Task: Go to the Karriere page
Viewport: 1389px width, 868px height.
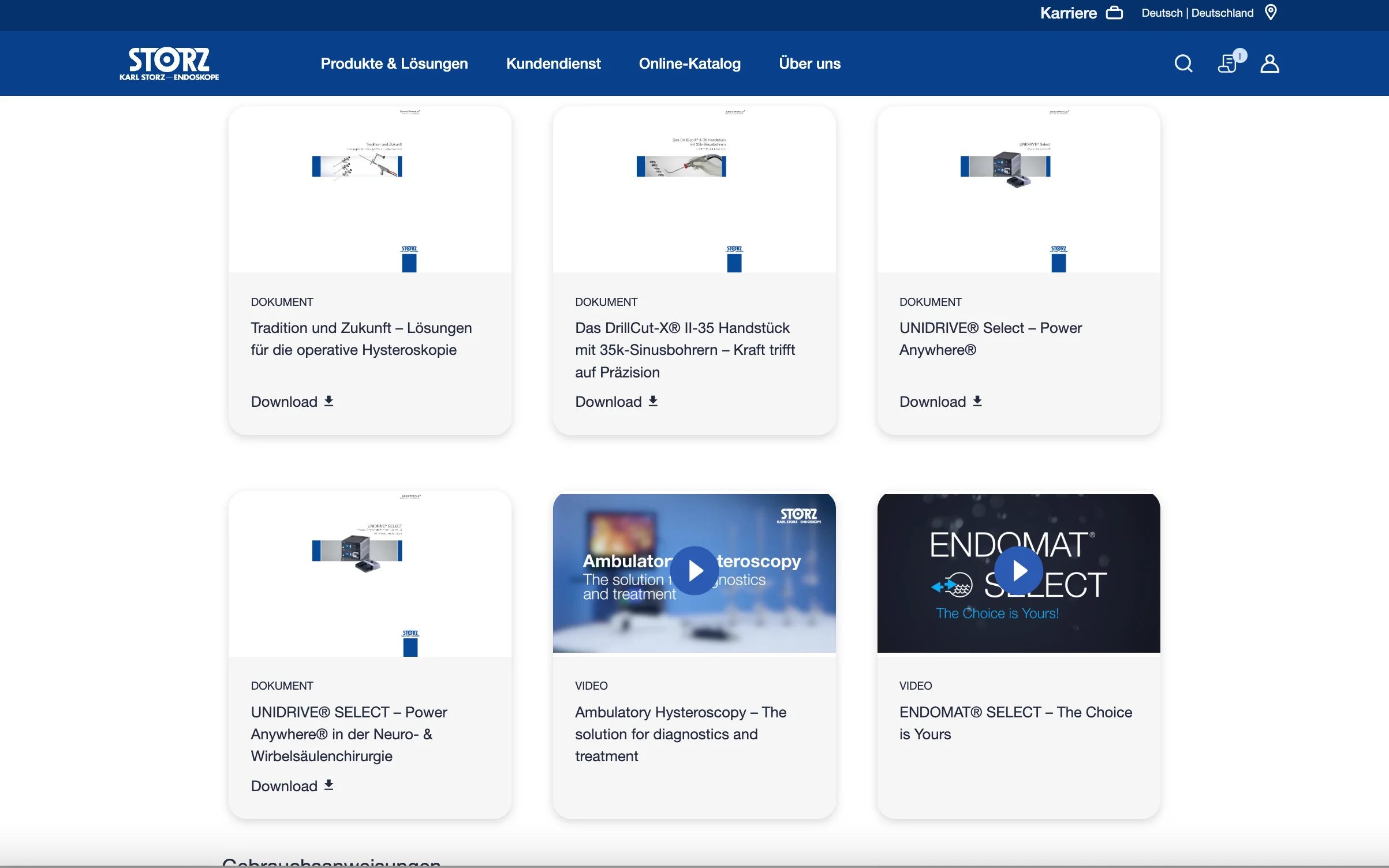Action: 1068,13
